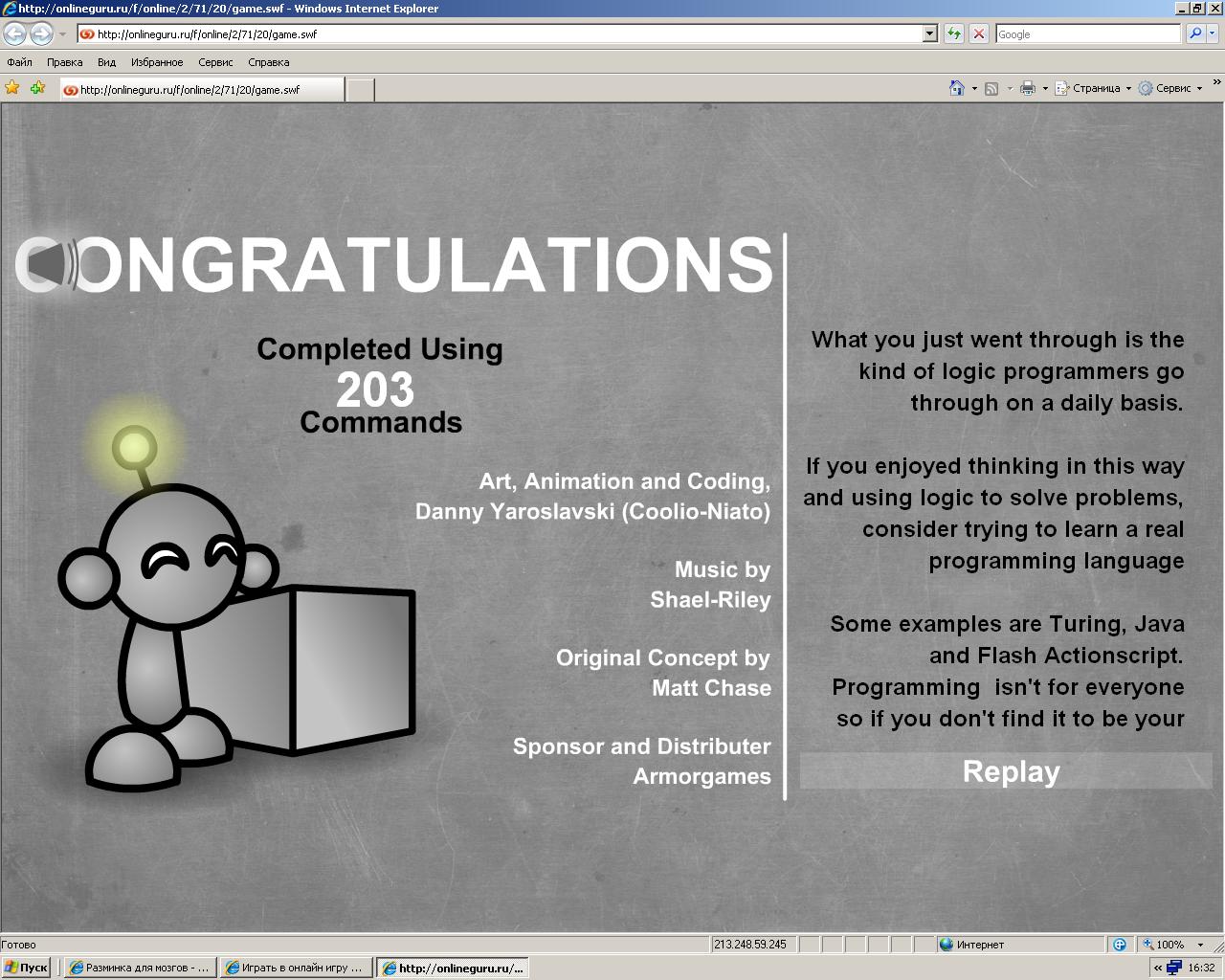This screenshot has height=980, width=1225.
Task: Click the page icon in address bar
Action: (87, 33)
